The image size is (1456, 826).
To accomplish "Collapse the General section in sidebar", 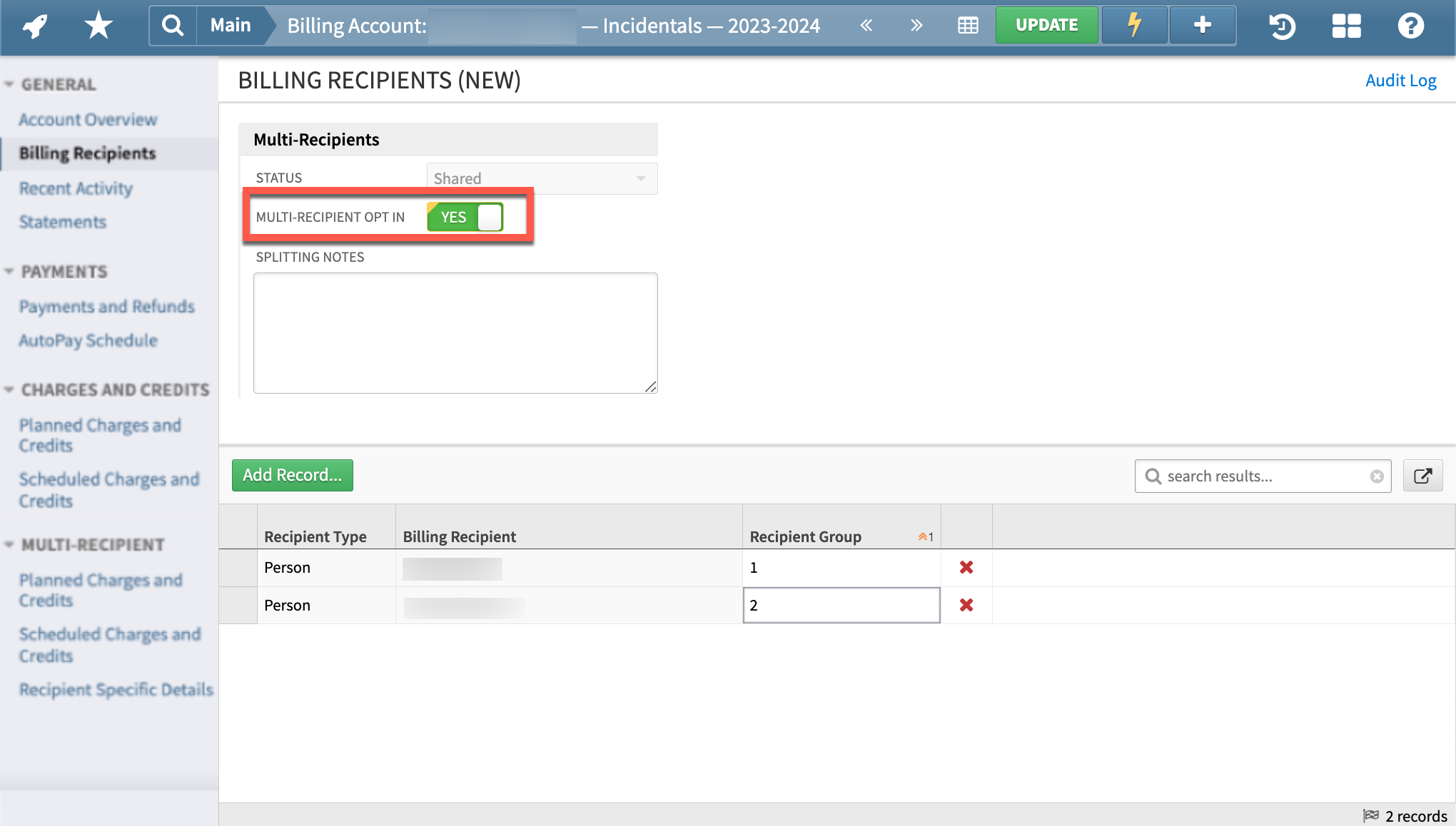I will coord(9,83).
